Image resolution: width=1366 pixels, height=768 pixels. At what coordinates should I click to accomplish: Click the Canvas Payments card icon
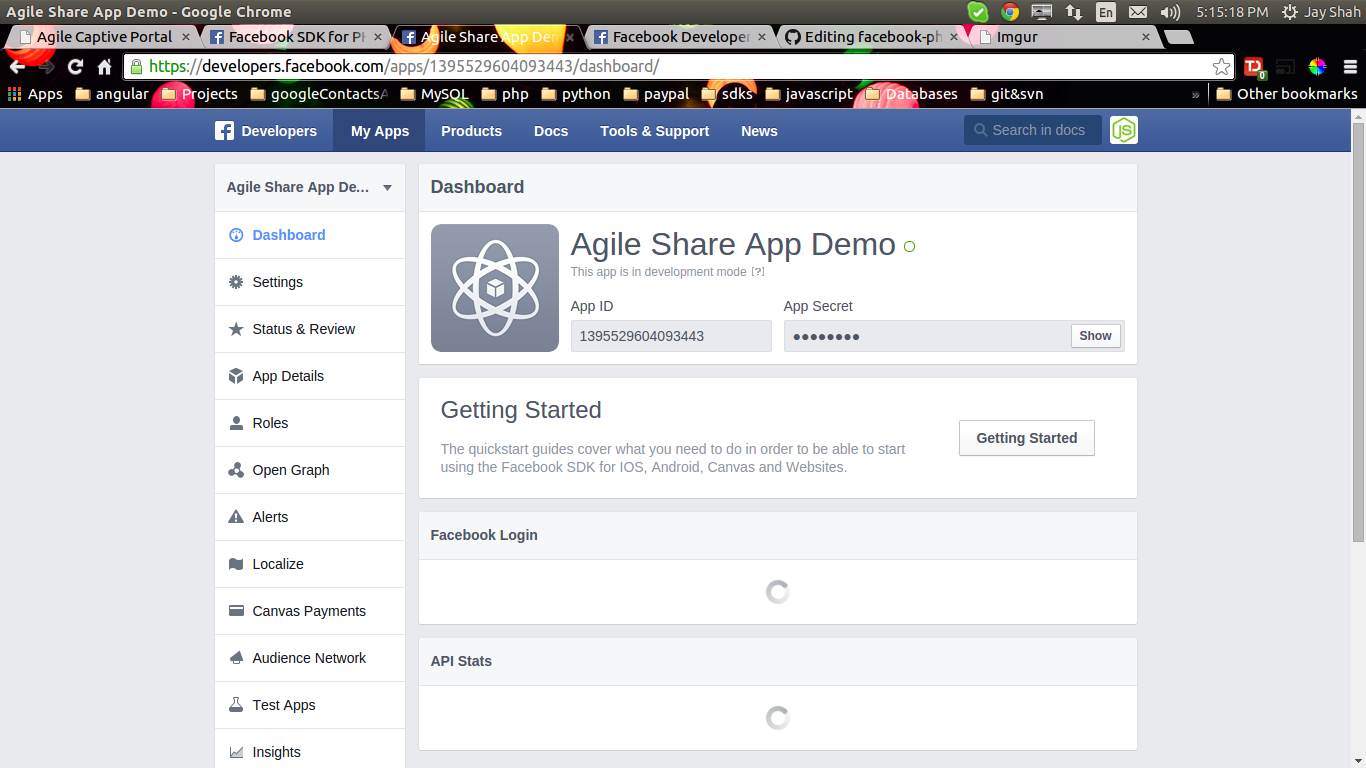point(236,611)
